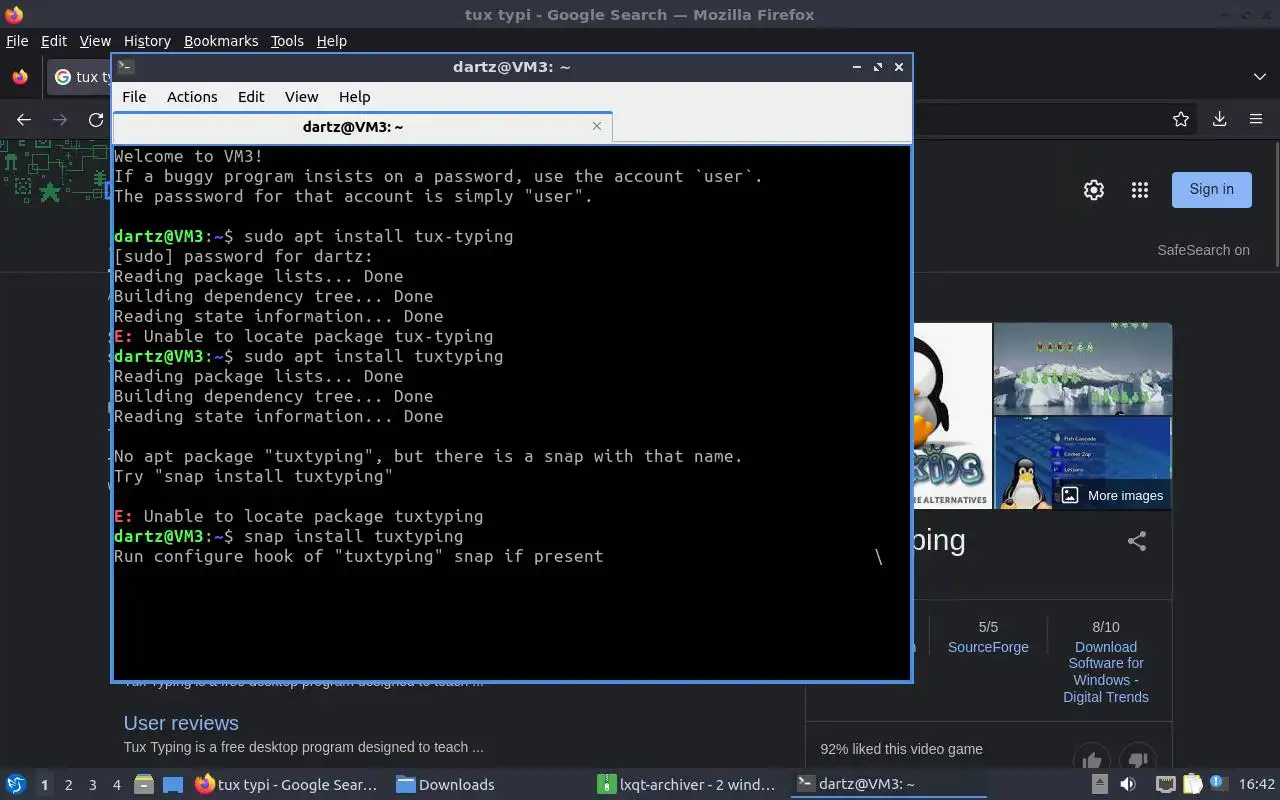Open Google quick settings gear
The width and height of the screenshot is (1280, 800).
(1094, 190)
